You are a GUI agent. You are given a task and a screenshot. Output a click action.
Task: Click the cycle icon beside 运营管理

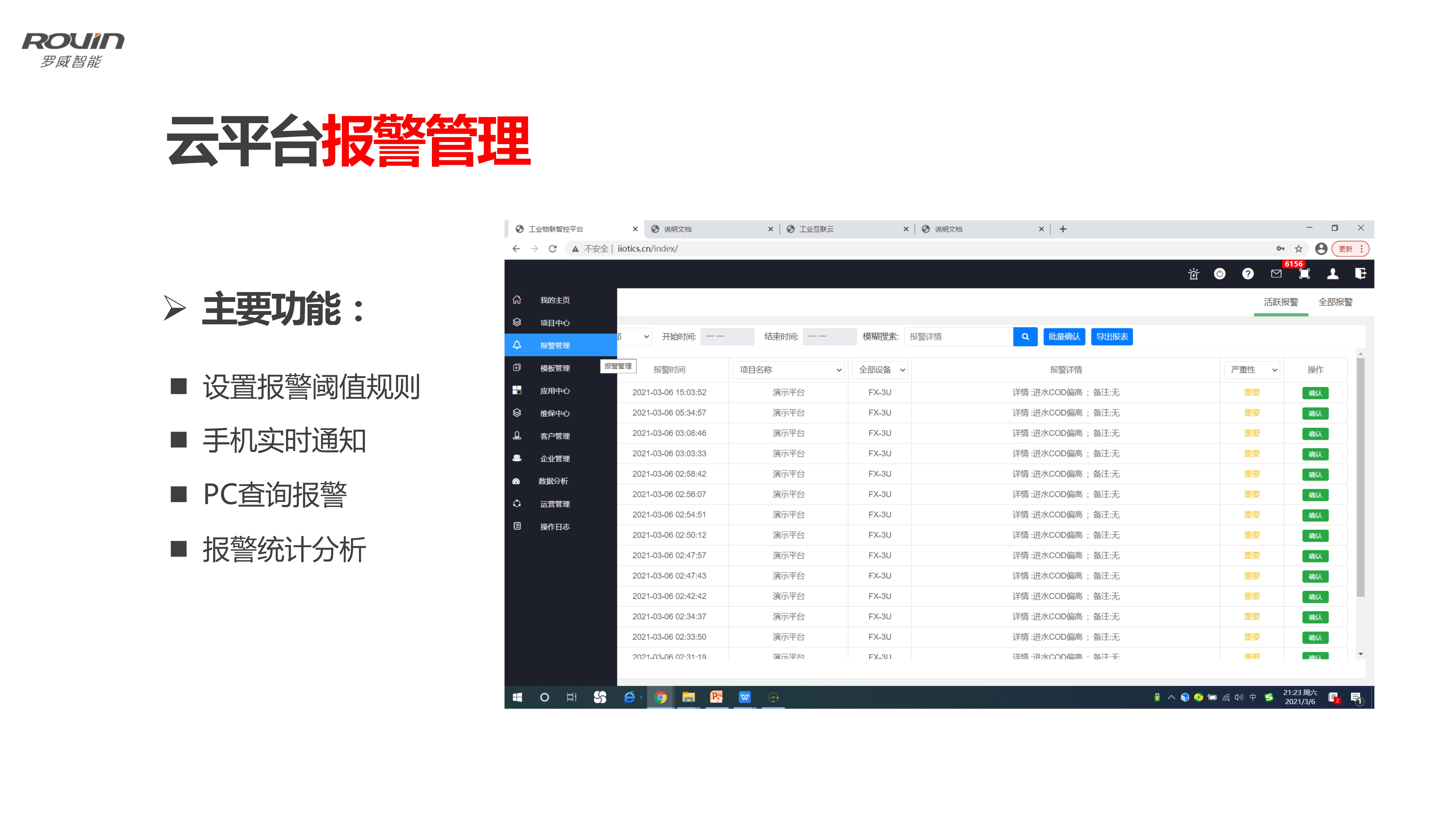click(x=517, y=503)
